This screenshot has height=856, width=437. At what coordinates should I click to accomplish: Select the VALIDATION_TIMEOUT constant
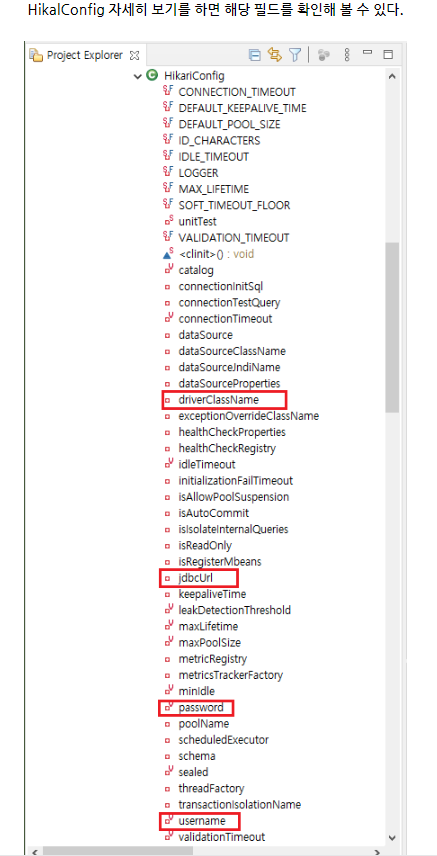tap(234, 238)
